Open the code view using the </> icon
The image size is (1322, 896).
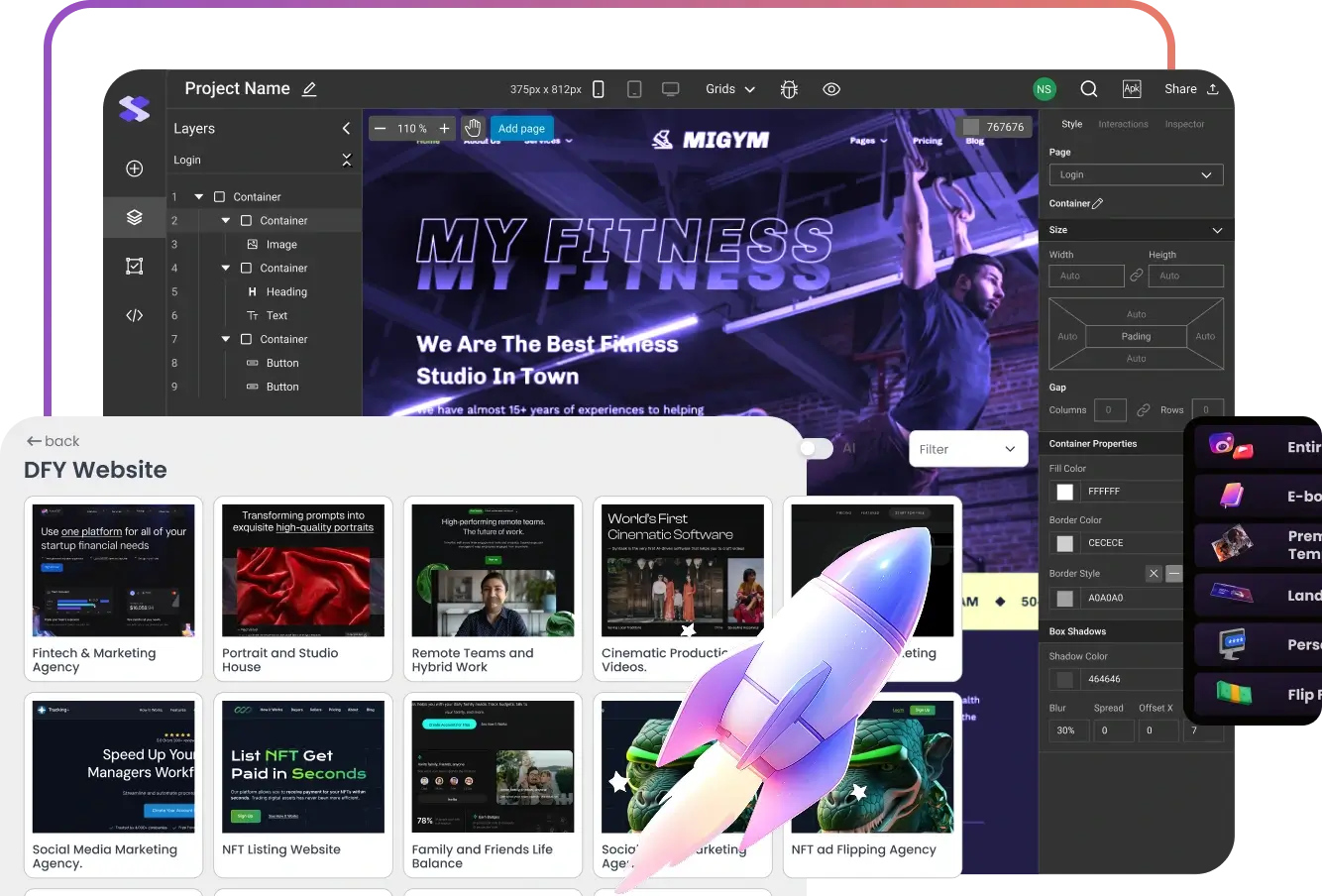point(134,315)
